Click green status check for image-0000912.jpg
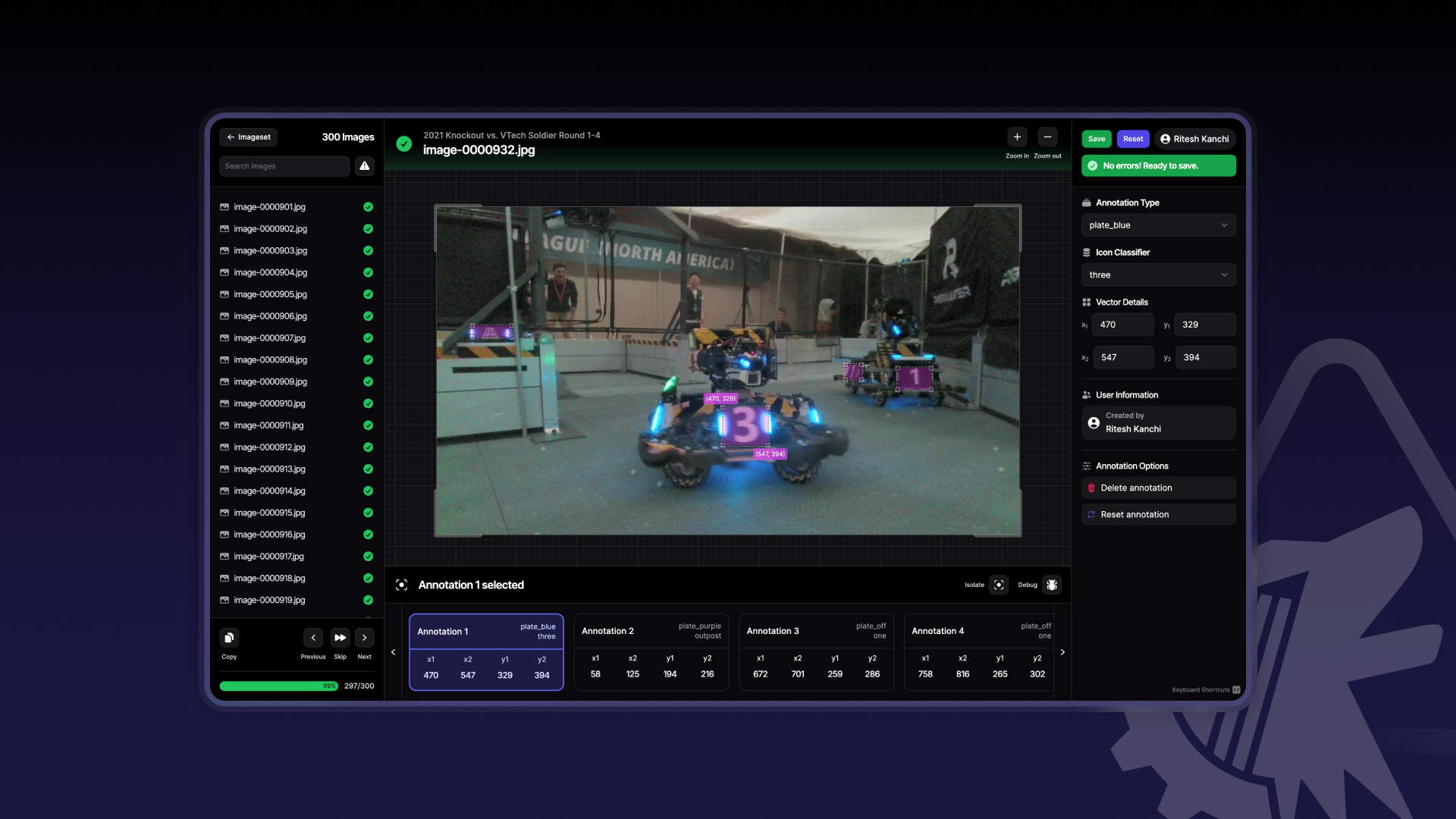 [368, 447]
